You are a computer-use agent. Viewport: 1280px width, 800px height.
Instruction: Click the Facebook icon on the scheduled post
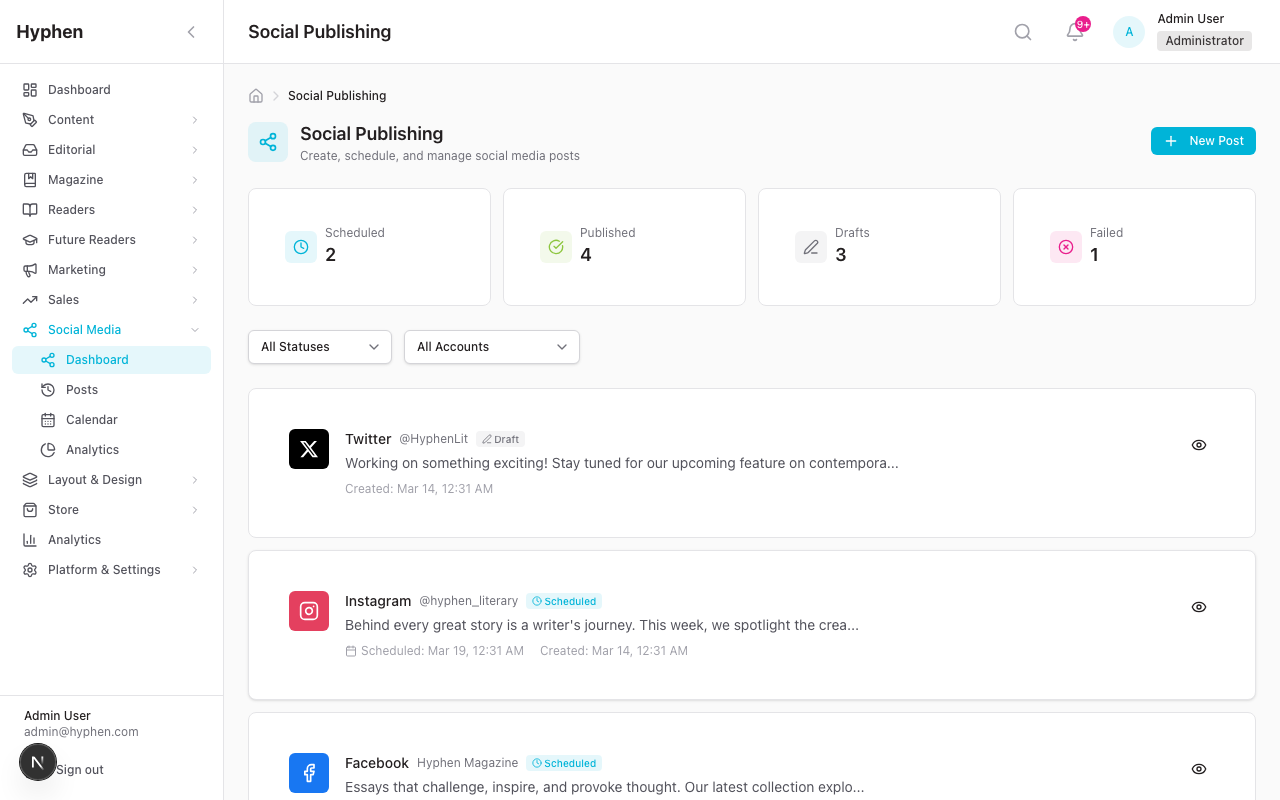point(309,773)
